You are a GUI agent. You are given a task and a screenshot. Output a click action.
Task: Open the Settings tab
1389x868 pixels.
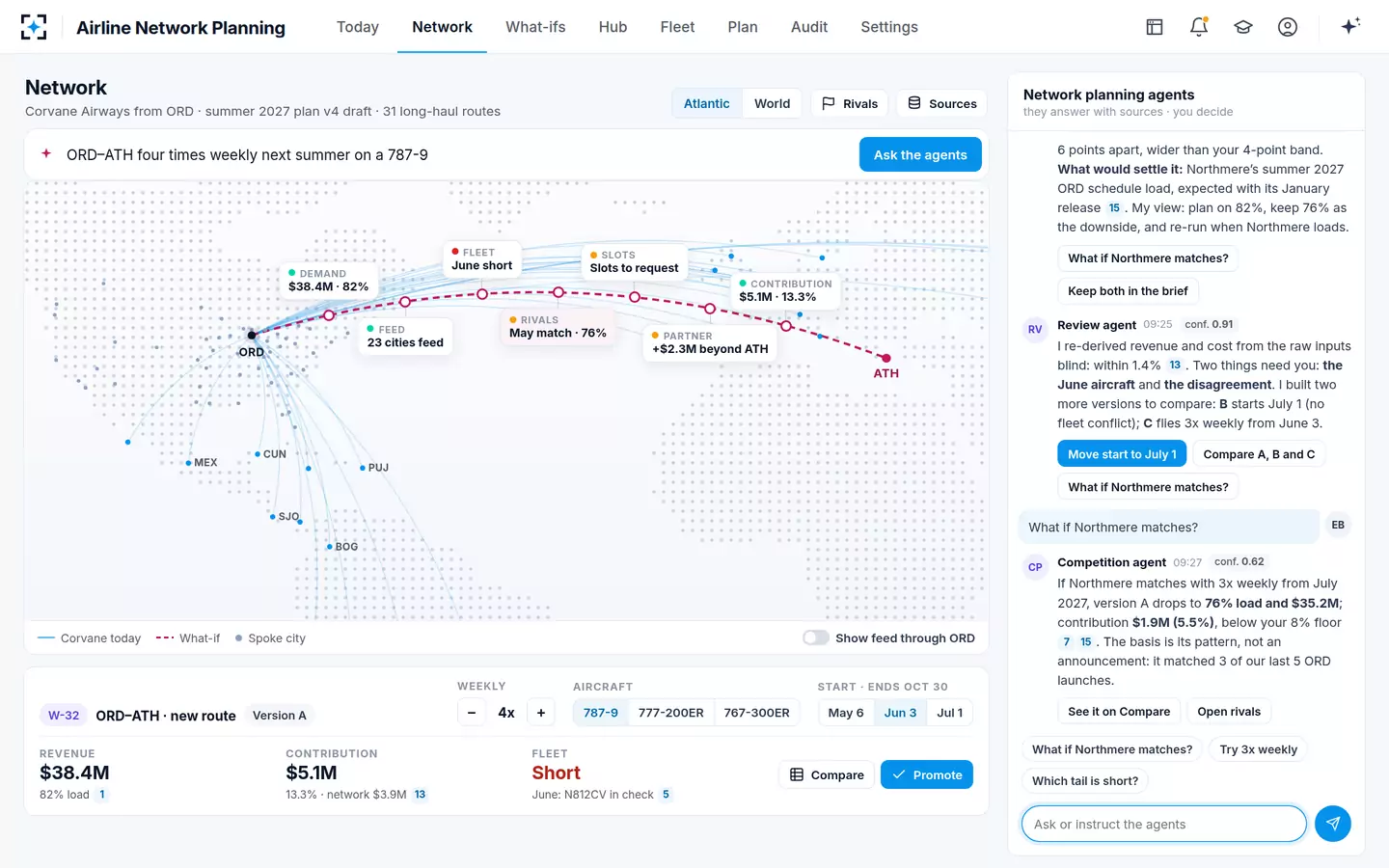[889, 27]
